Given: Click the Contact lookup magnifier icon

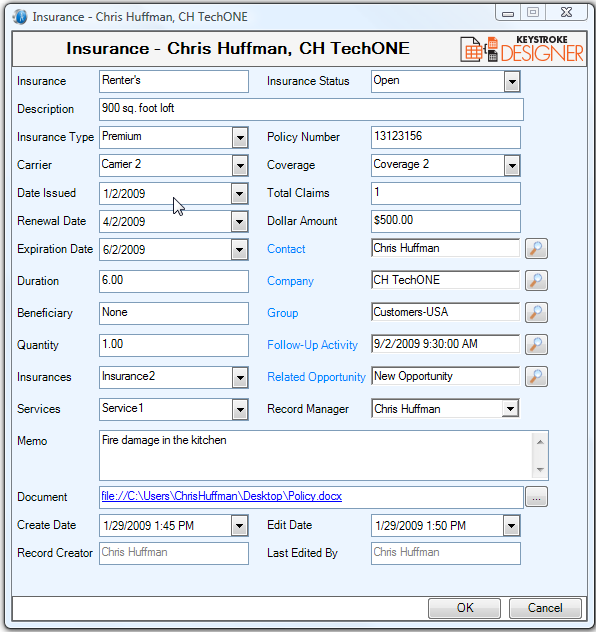Looking at the screenshot, I should [x=536, y=249].
